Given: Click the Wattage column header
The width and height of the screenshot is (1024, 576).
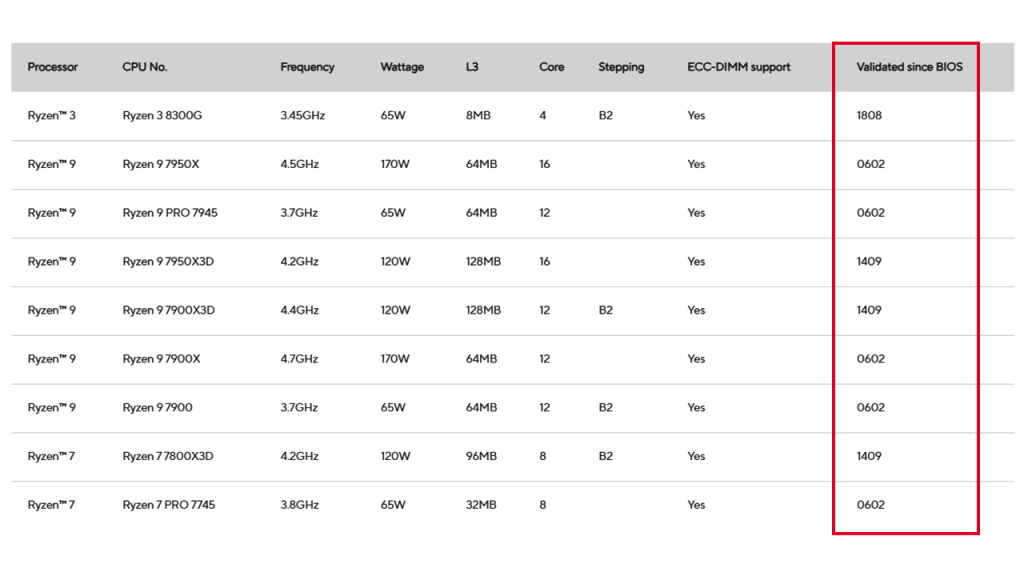Looking at the screenshot, I should (402, 67).
